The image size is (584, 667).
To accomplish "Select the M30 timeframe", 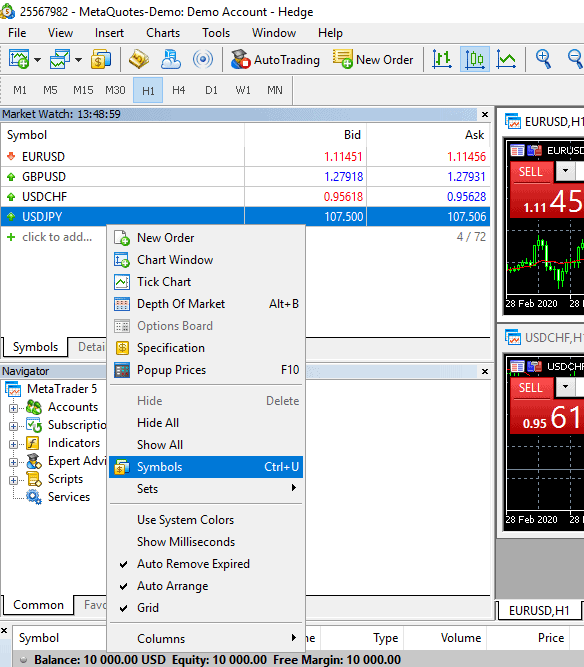I will tap(115, 90).
